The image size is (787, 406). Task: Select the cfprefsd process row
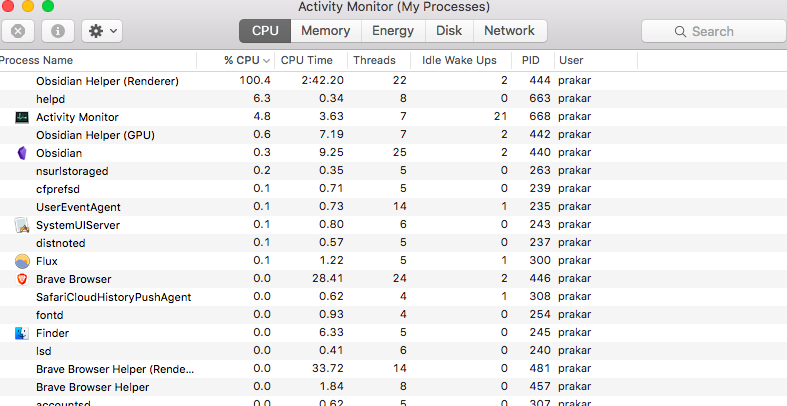pyautogui.click(x=394, y=189)
